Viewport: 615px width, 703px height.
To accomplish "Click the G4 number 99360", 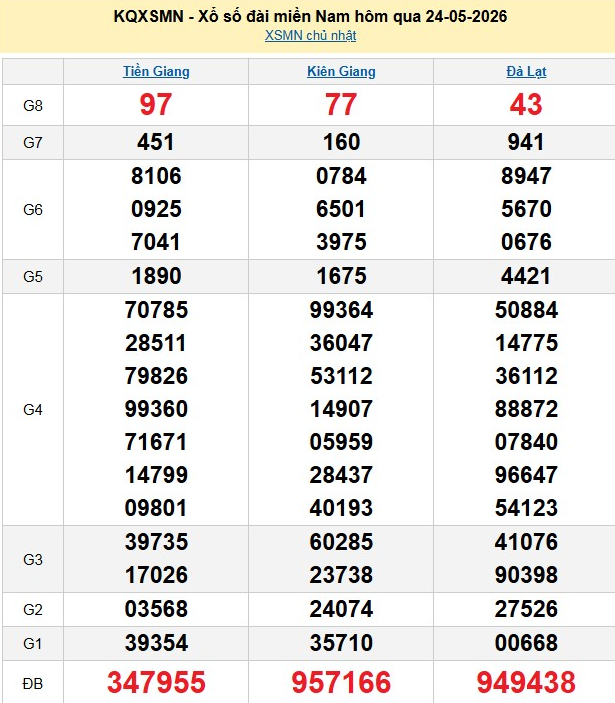I will tap(156, 409).
